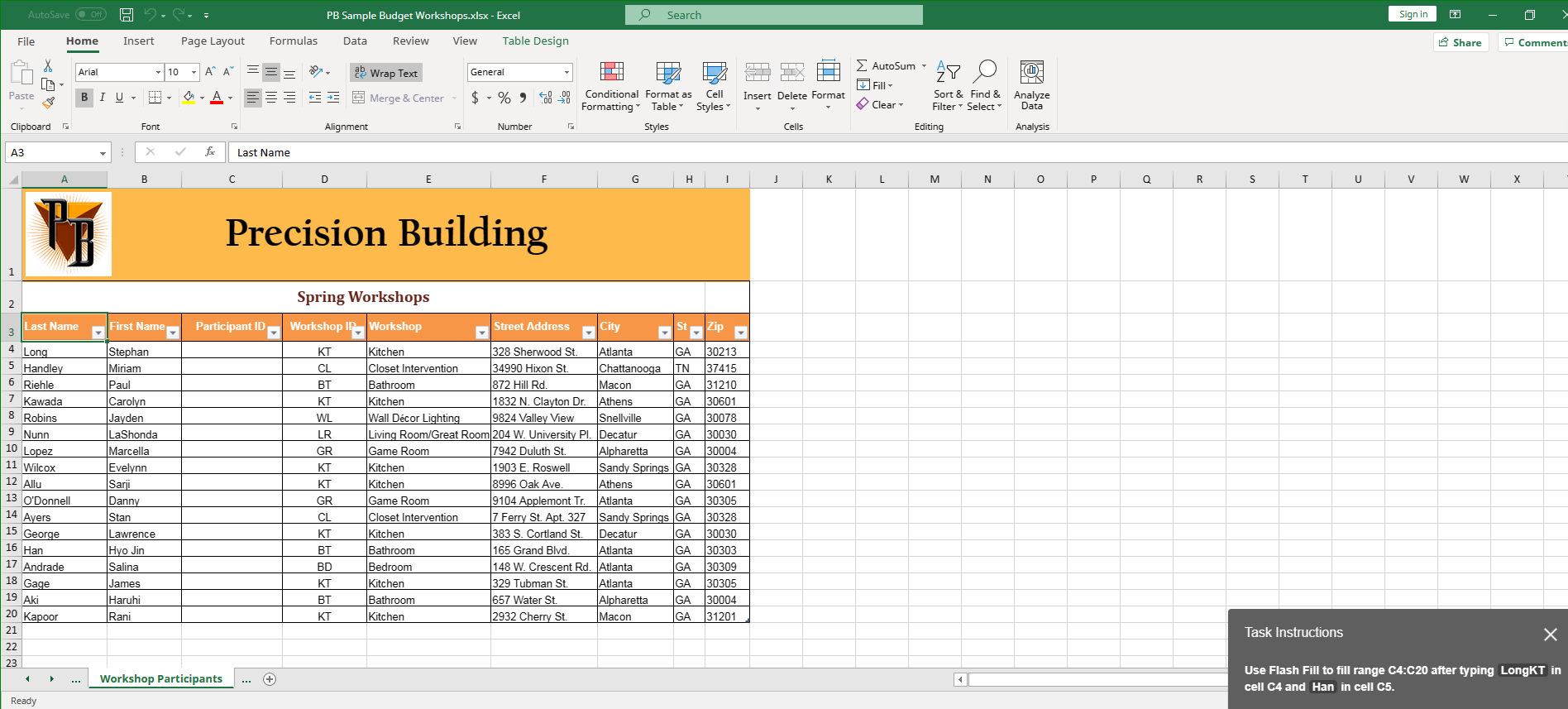This screenshot has width=1568, height=709.
Task: Switch to the Formulas tab
Action: coord(294,41)
